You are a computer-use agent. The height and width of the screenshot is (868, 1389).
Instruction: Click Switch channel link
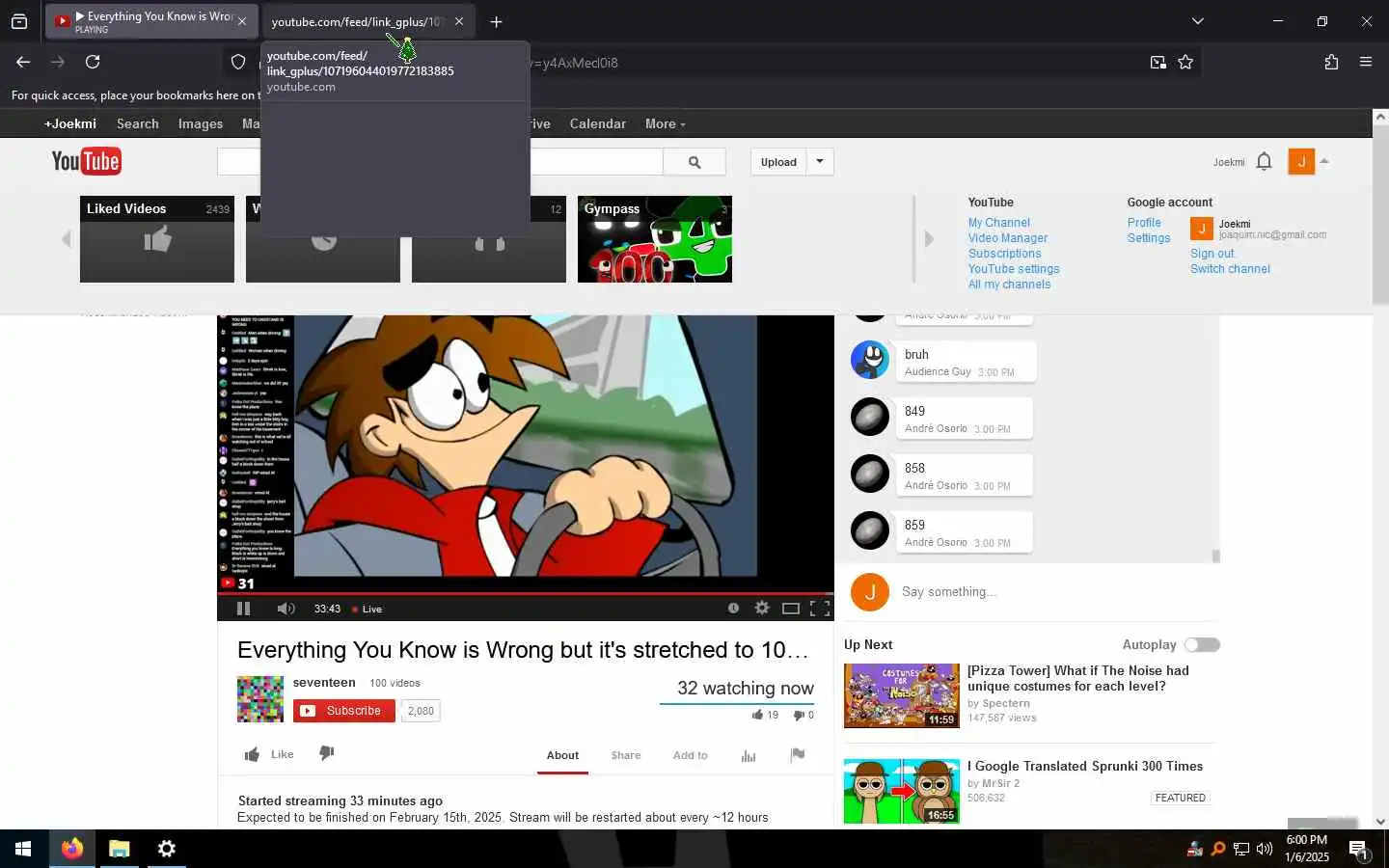(1230, 269)
